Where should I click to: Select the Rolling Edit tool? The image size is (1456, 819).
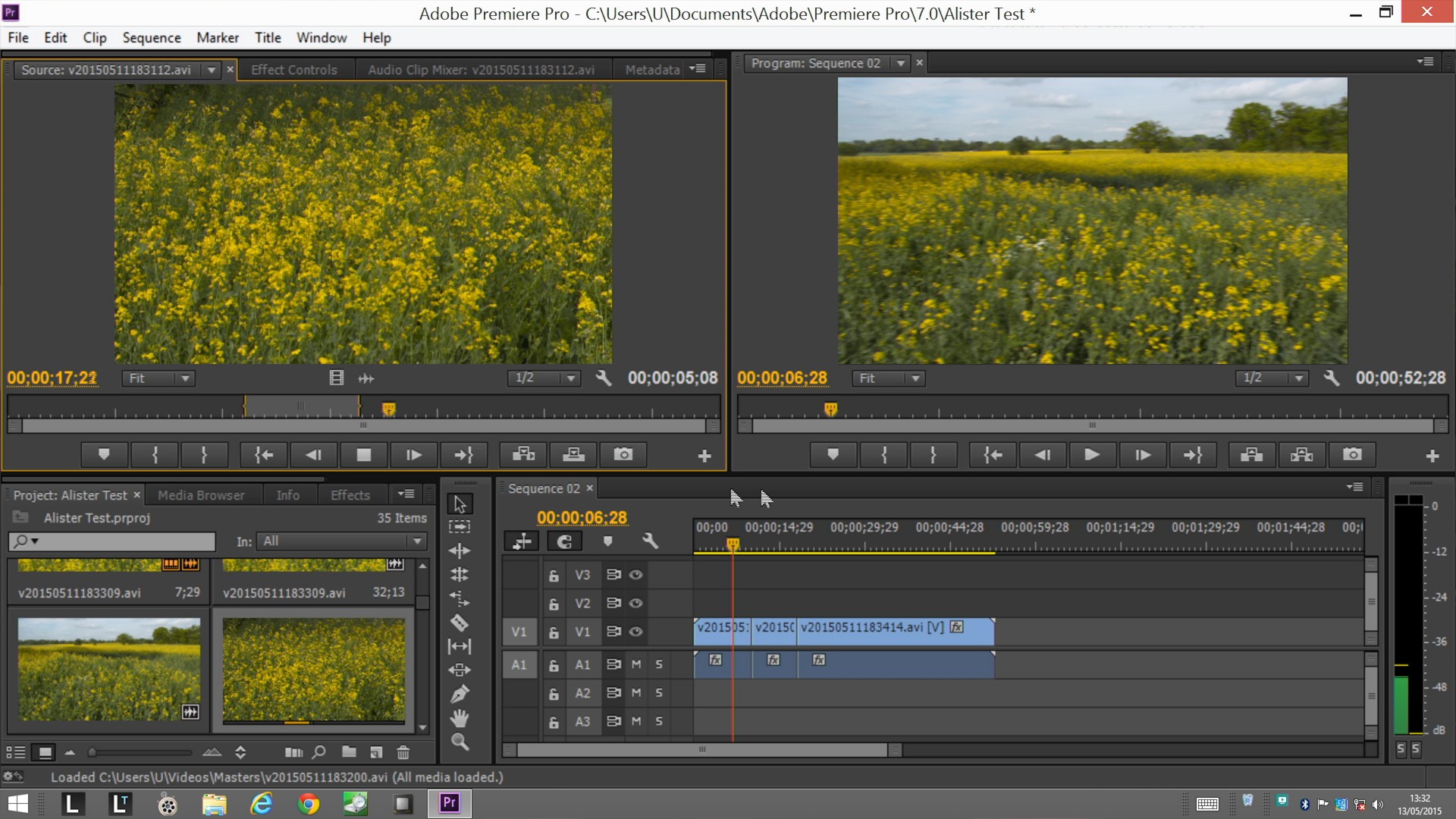[460, 575]
